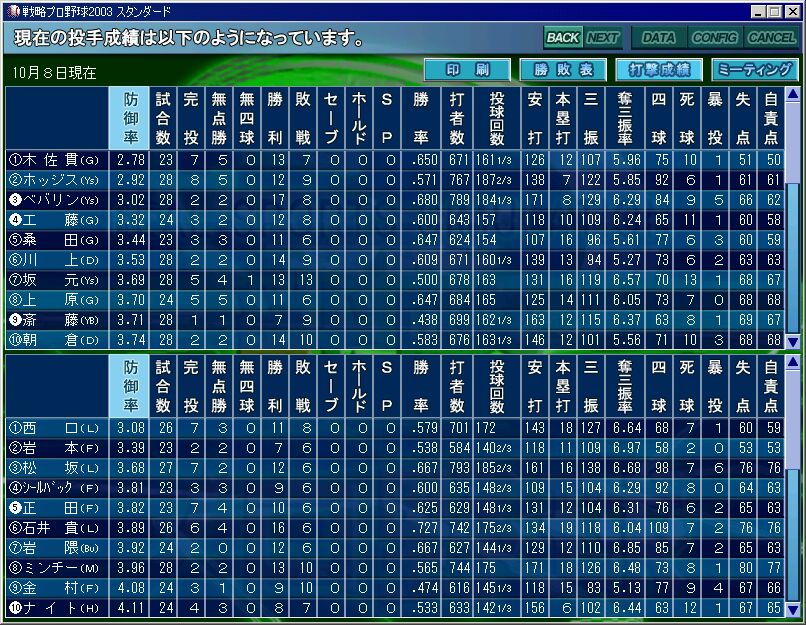The width and height of the screenshot is (806, 625).
Task: Select pitcher ミンチー(M) row
Action: [395, 568]
